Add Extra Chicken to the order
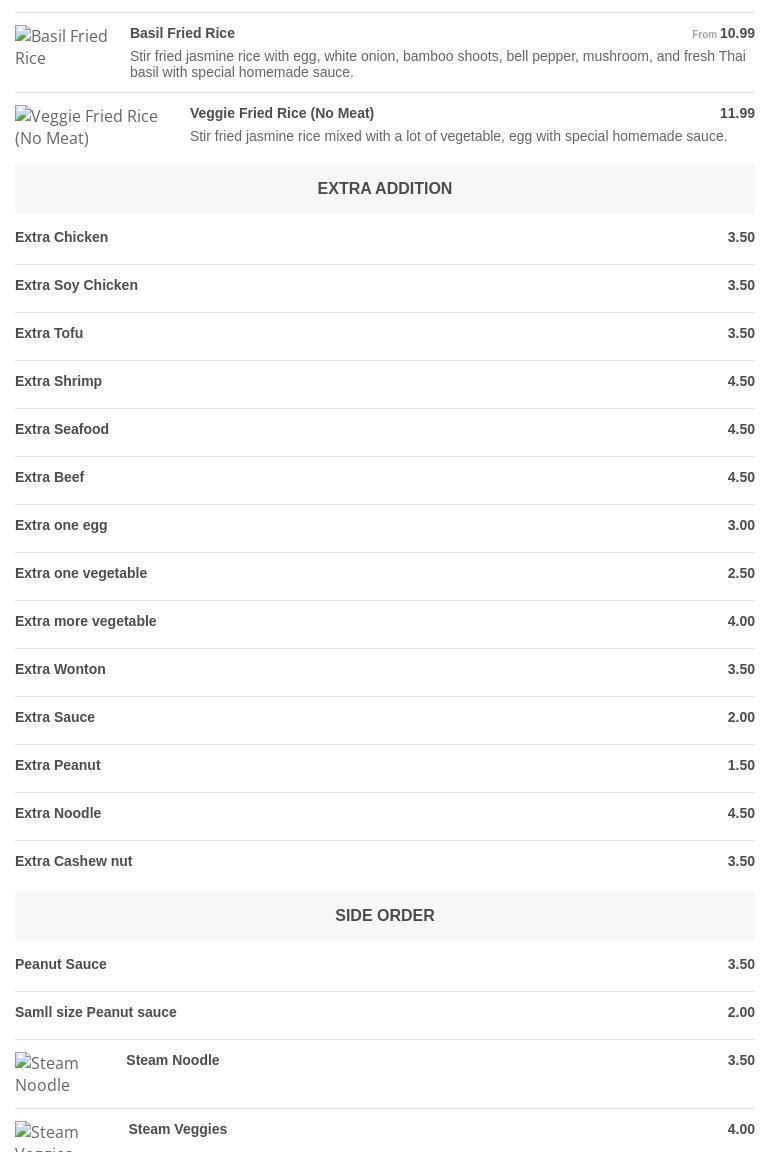Screen dimensions: 770x1152 [62, 237]
